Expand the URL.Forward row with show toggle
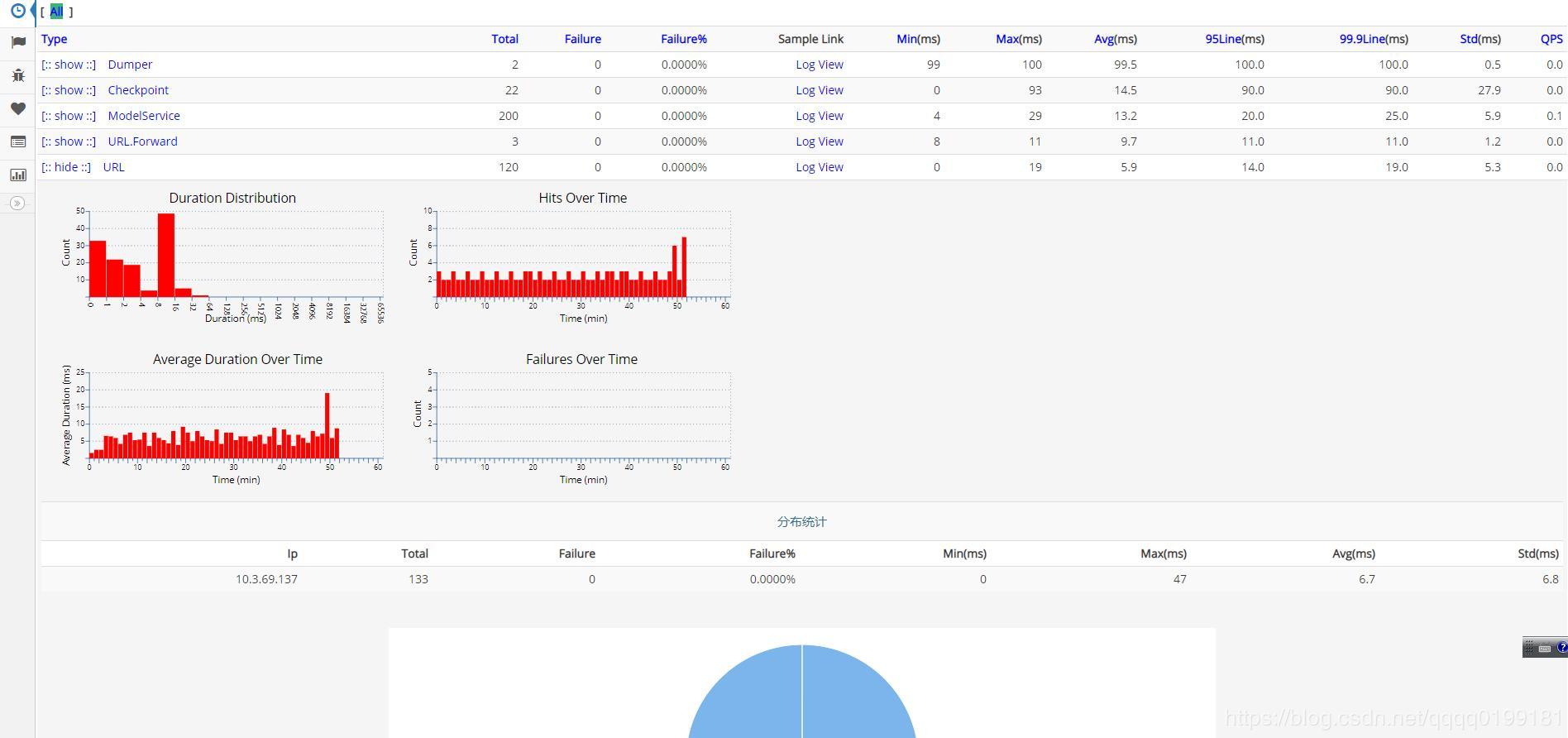This screenshot has height=738, width=1568. click(69, 141)
